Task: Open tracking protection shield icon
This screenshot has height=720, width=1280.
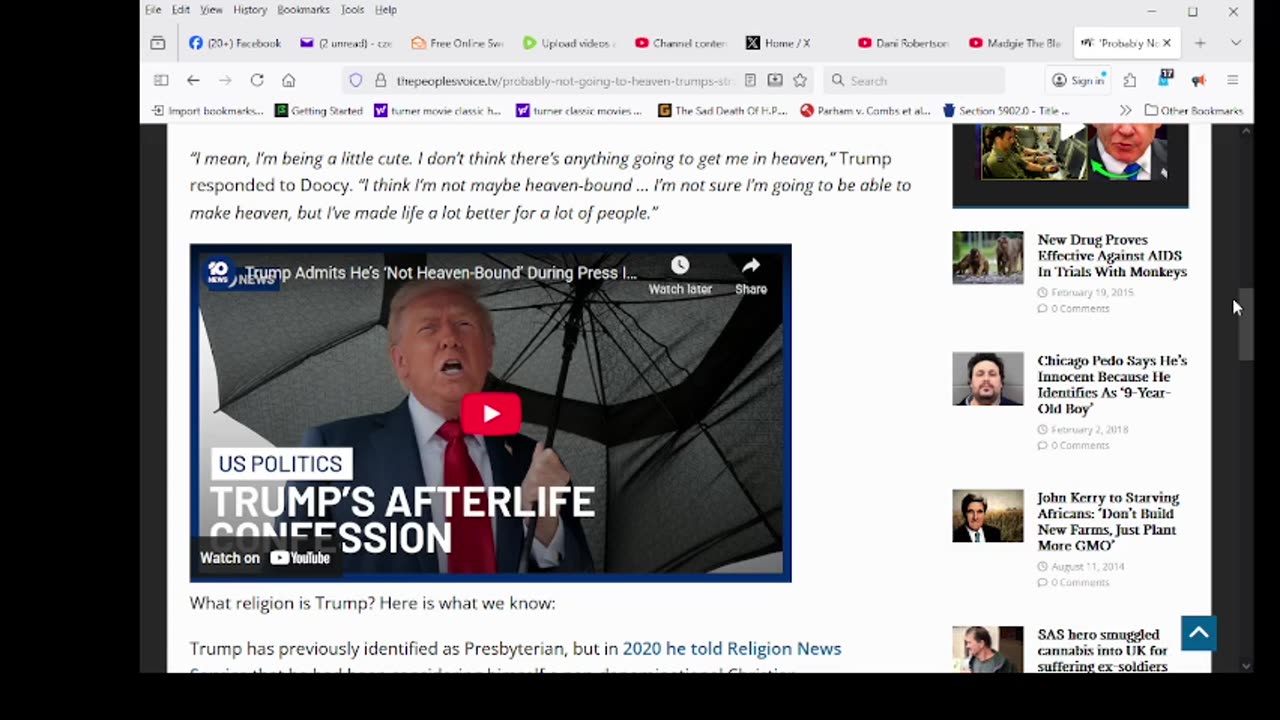Action: pos(355,80)
